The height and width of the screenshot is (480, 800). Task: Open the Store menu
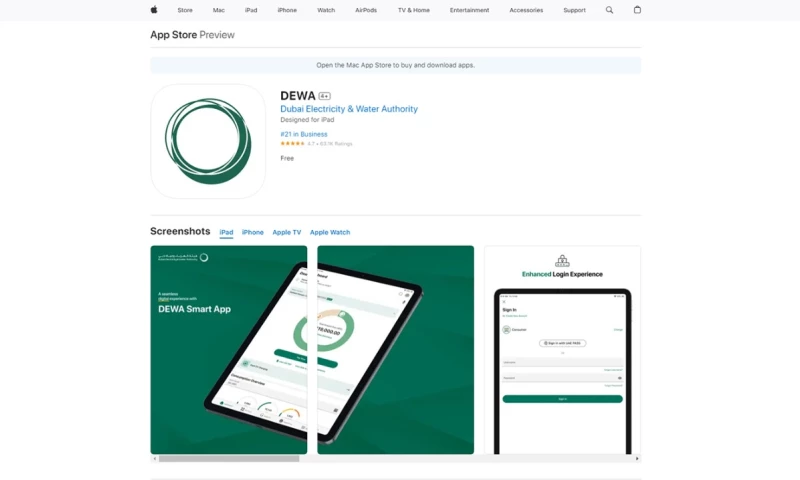tap(185, 10)
